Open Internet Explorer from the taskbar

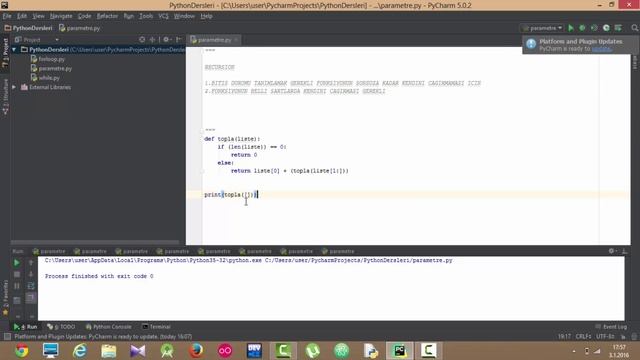80,351
